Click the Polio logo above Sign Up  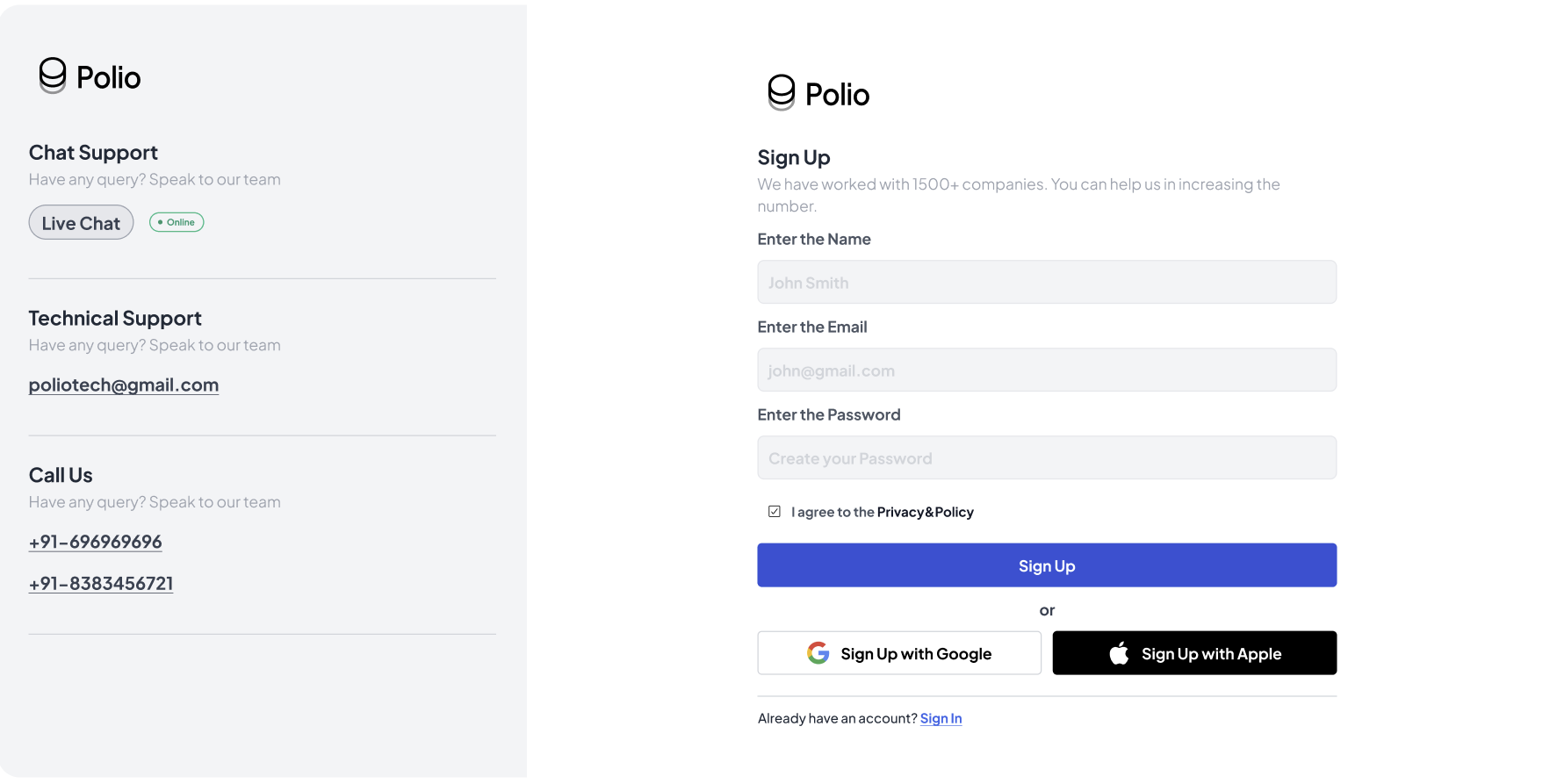[x=818, y=93]
